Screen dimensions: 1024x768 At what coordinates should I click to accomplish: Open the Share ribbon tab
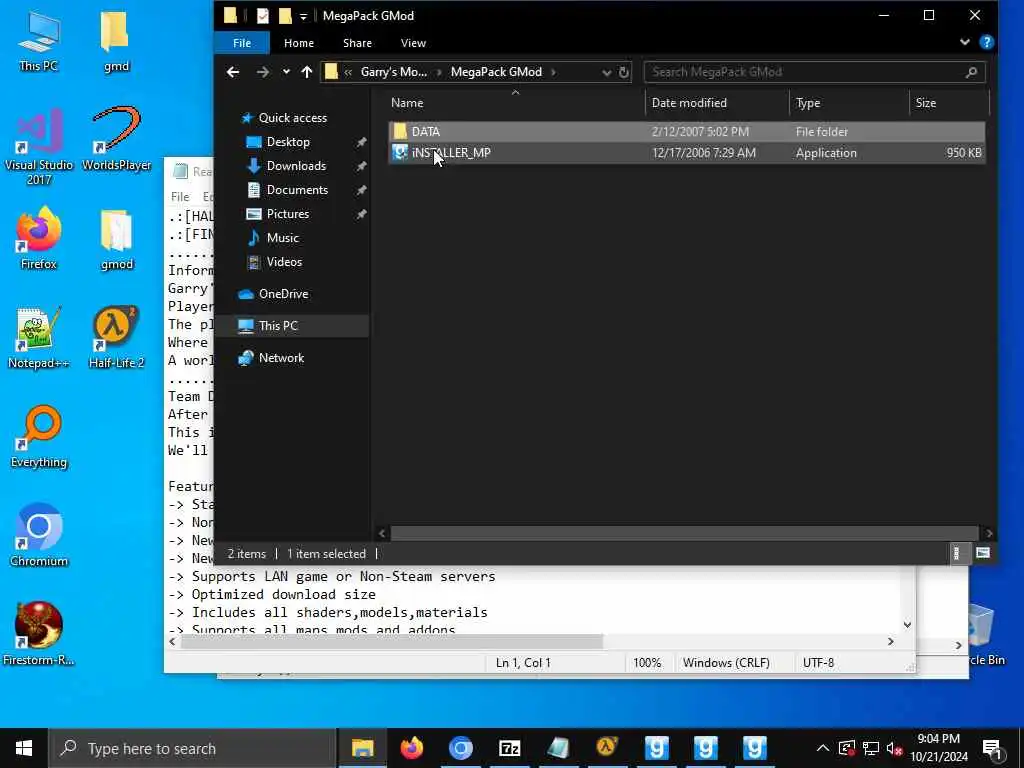click(357, 43)
